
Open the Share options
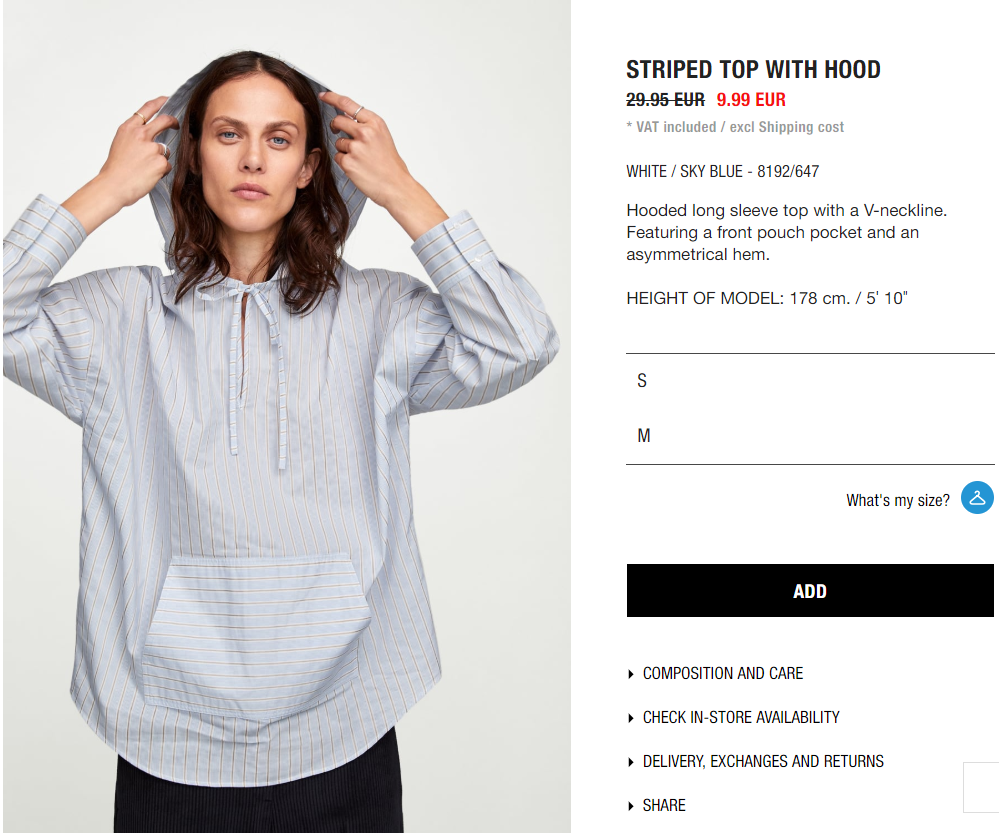click(664, 806)
